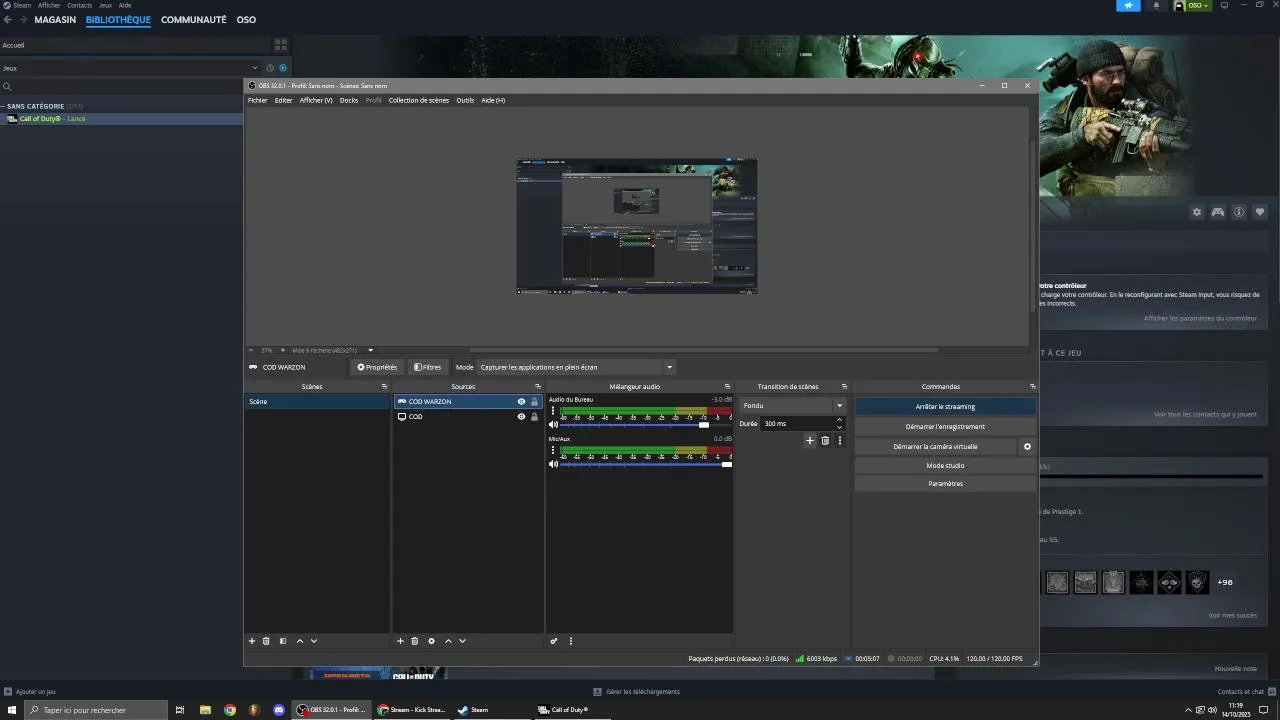Click the Steam announcements megaphone button
Image resolution: width=1280 pixels, height=720 pixels.
(1128, 5)
